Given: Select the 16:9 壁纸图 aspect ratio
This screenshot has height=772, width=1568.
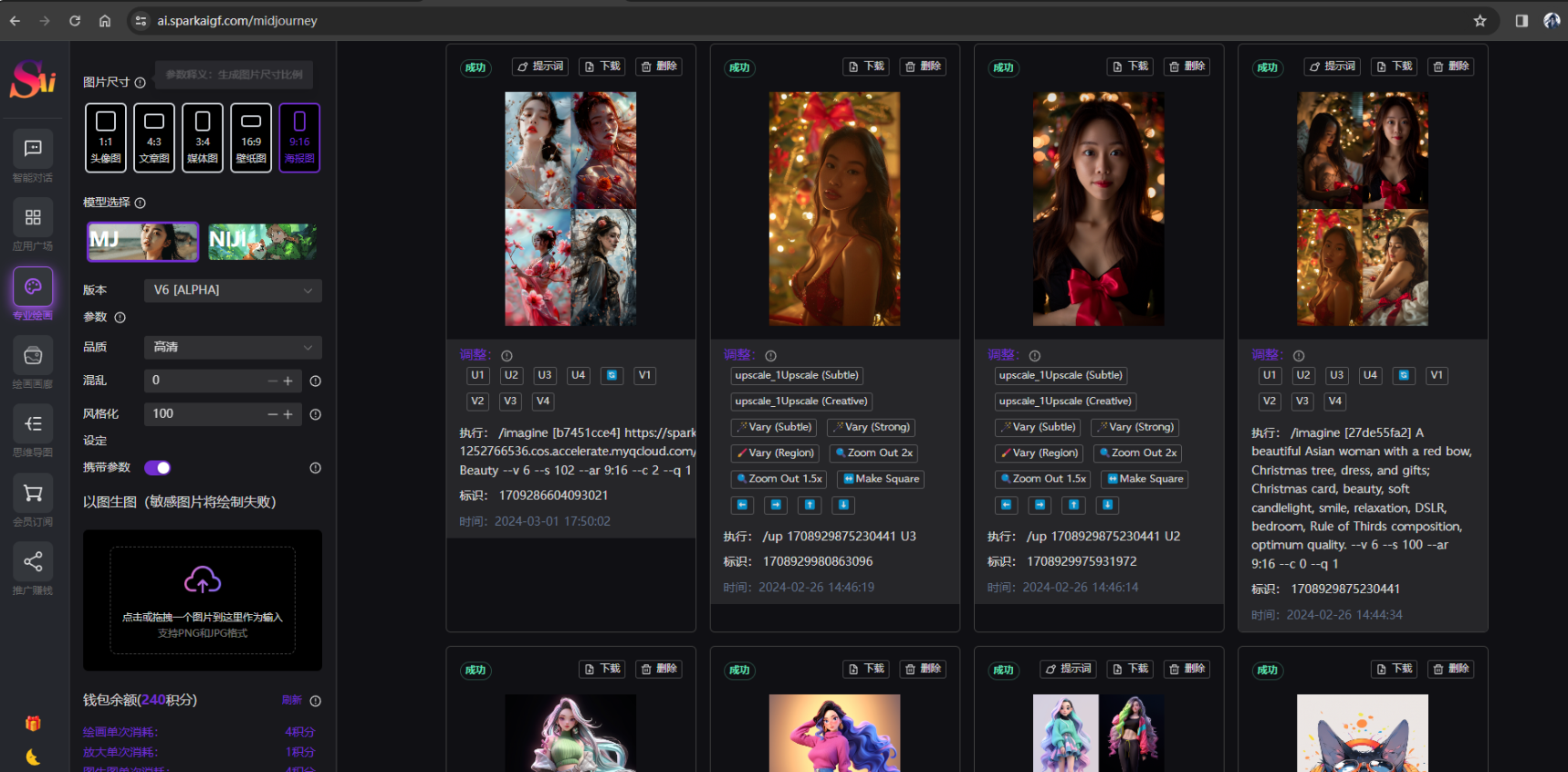Looking at the screenshot, I should pos(251,138).
